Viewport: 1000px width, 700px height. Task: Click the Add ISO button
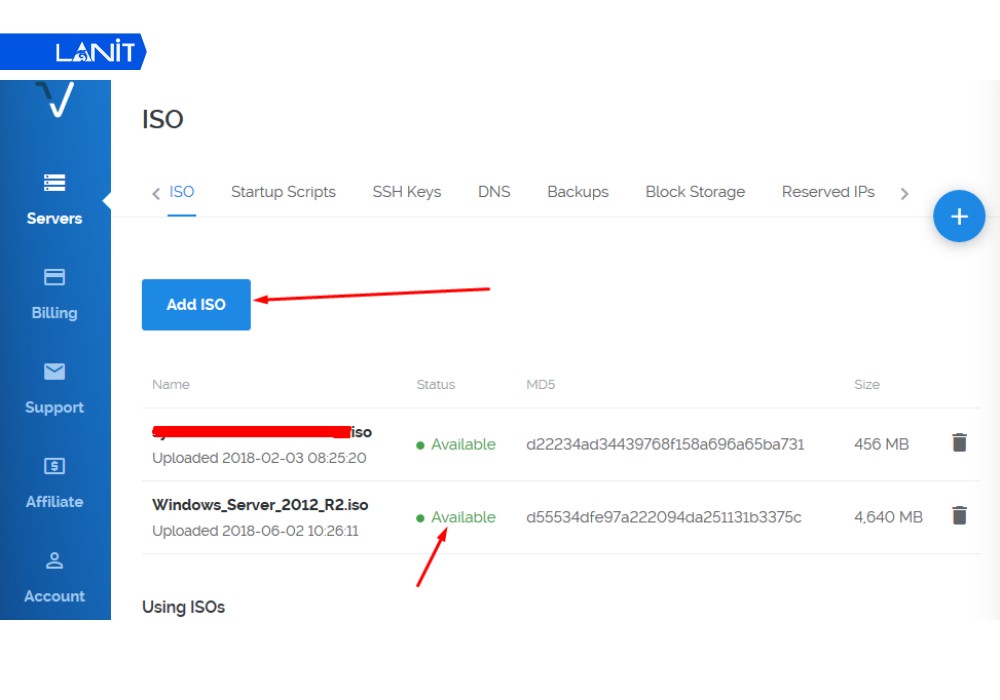tap(195, 305)
